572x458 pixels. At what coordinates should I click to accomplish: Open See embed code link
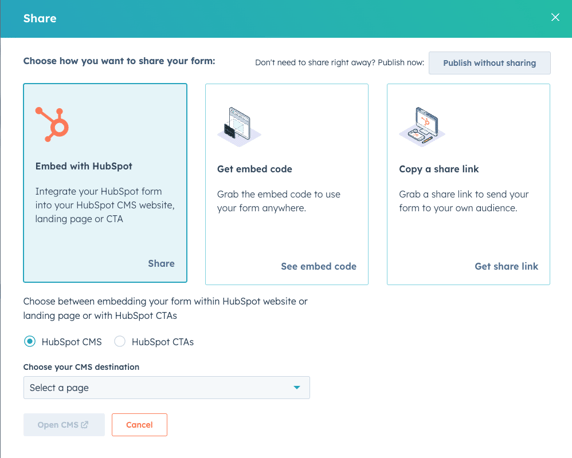point(318,266)
